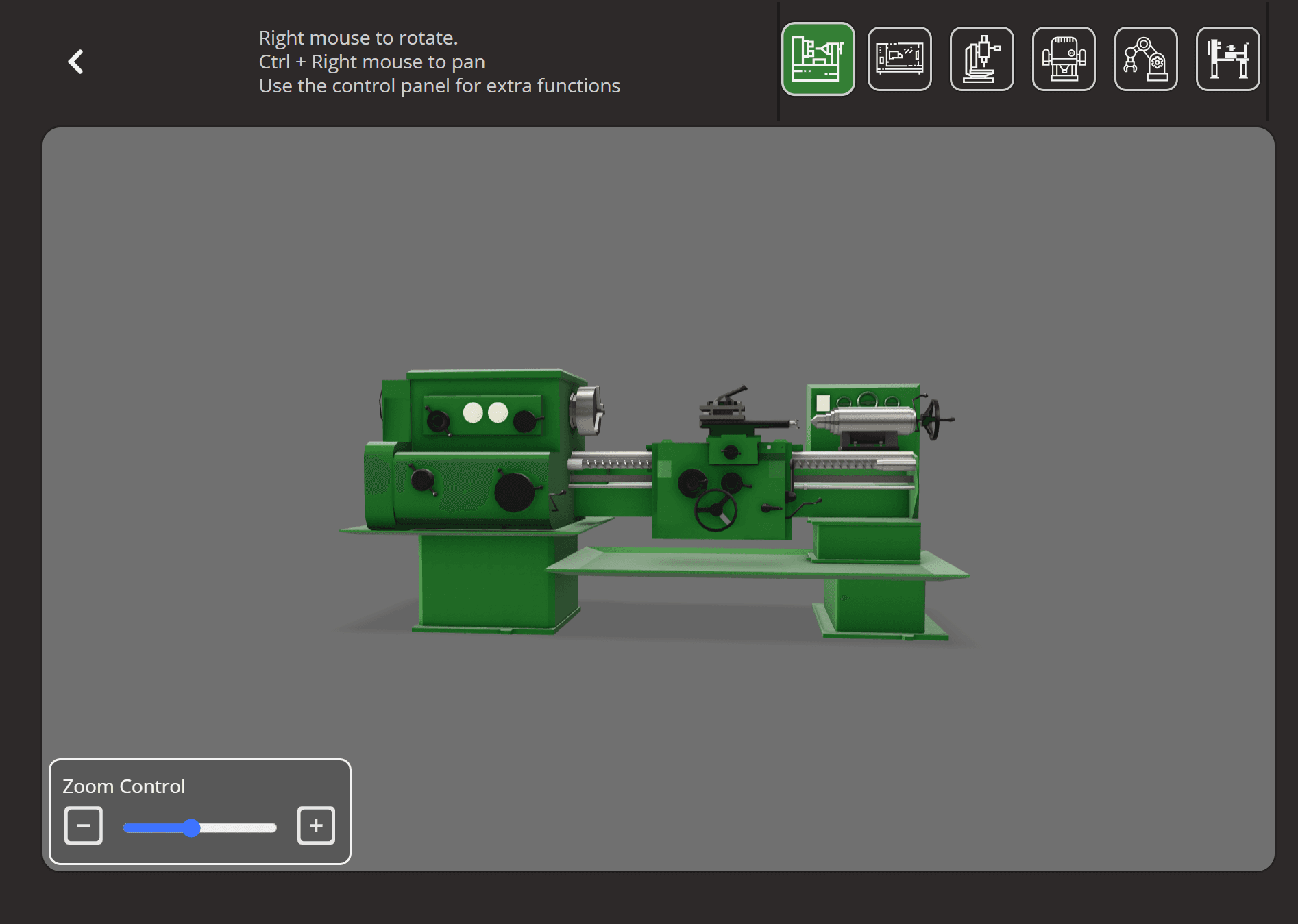
Task: Open the milling machine model
Action: click(981, 59)
